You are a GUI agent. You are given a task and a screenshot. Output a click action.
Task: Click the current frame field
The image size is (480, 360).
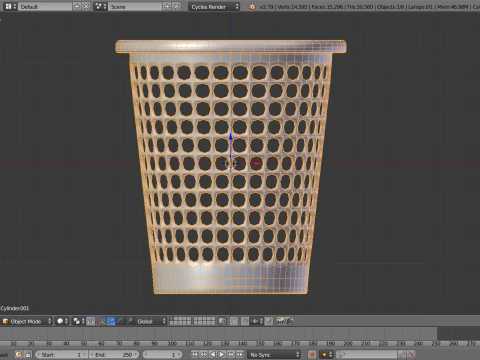coord(163,354)
